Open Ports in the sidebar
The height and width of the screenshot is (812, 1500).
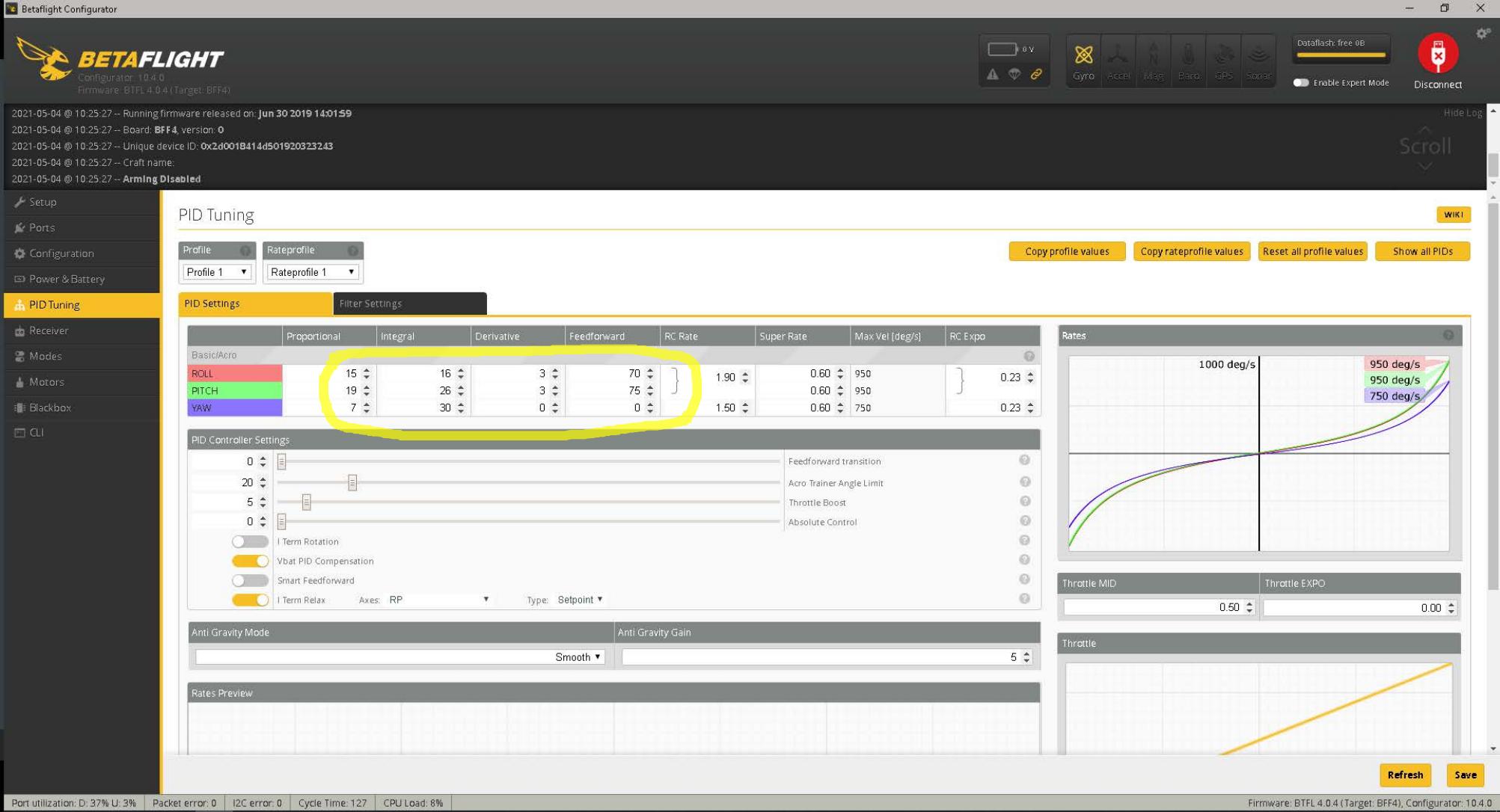(x=82, y=227)
